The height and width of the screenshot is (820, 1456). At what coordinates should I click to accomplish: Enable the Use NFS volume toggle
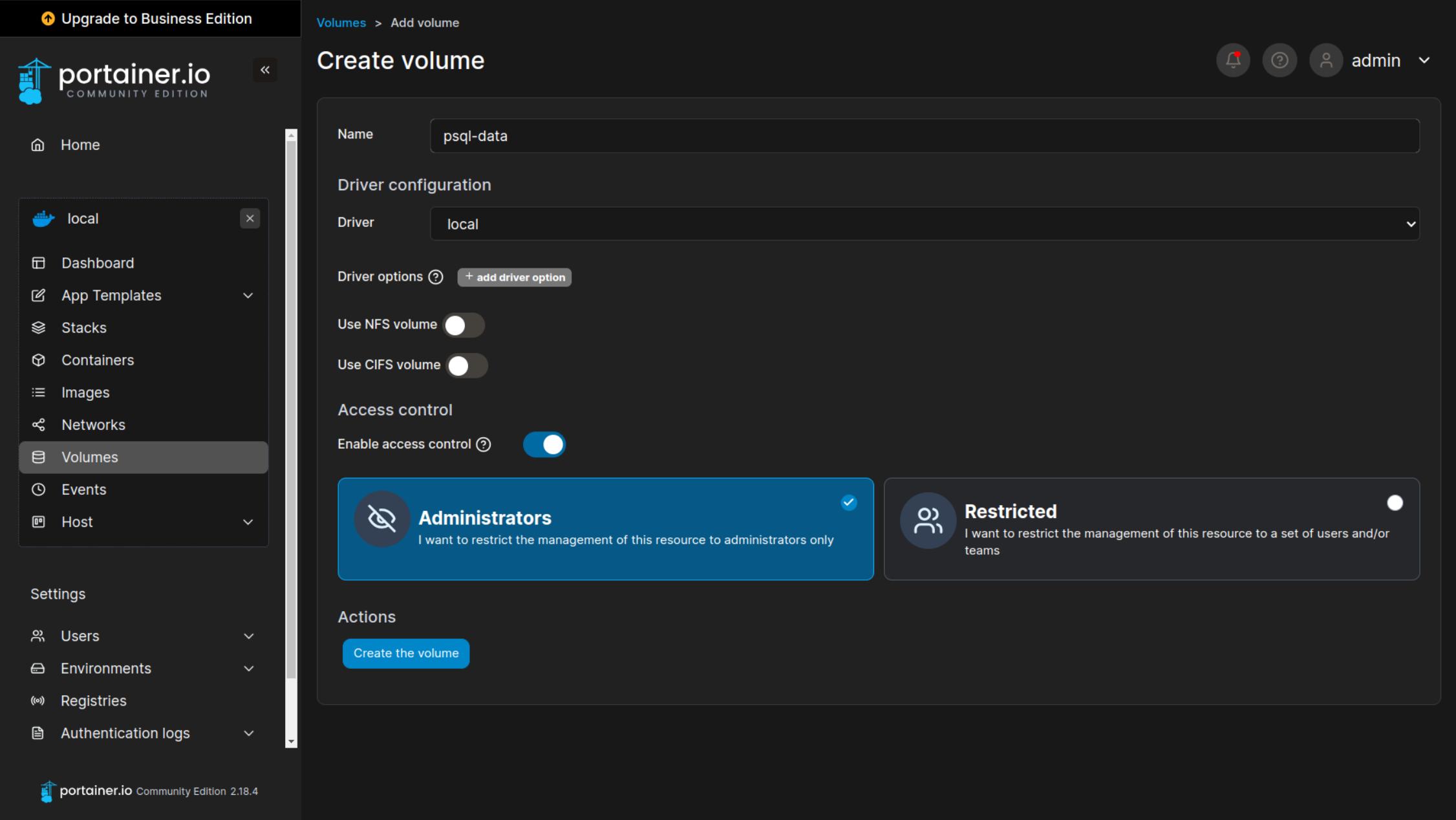pos(463,325)
